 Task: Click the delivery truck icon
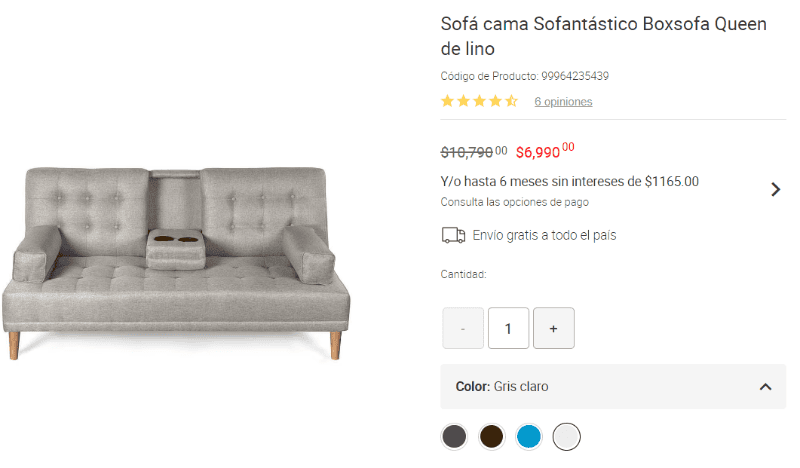click(x=453, y=235)
